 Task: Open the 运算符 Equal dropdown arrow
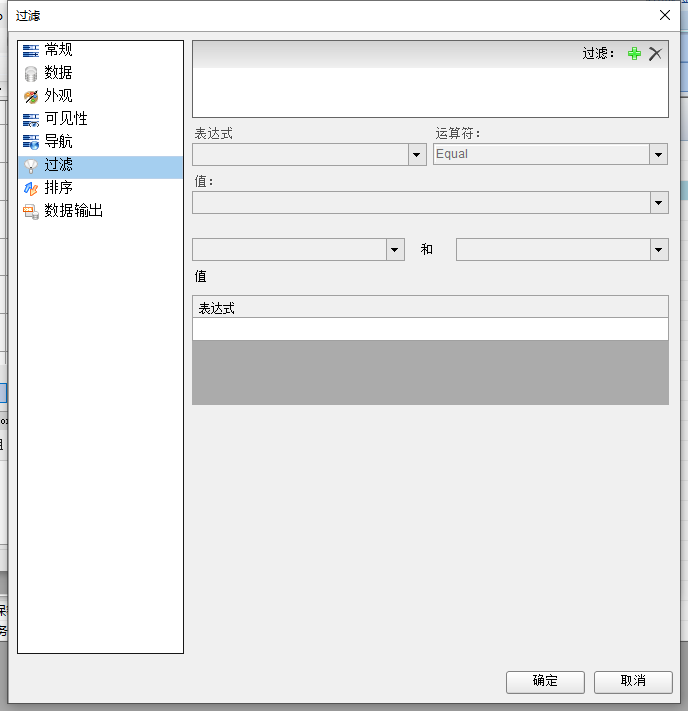coord(658,155)
